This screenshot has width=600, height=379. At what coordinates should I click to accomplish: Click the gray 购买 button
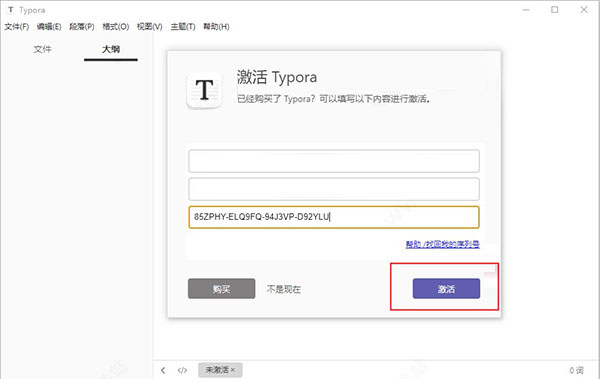[222, 289]
